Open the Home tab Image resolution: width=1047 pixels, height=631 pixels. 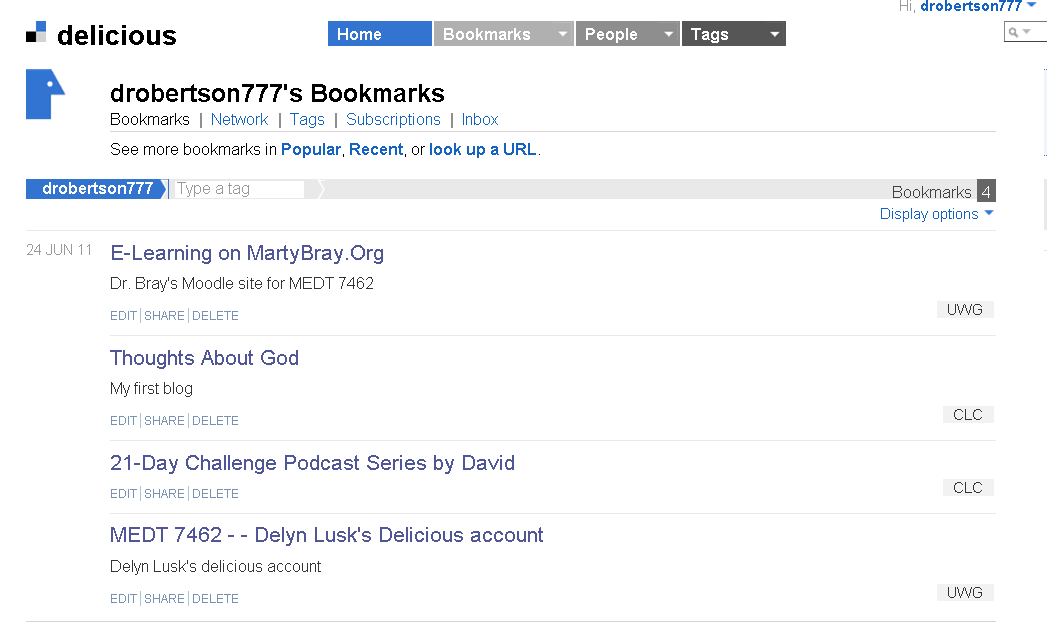379,34
